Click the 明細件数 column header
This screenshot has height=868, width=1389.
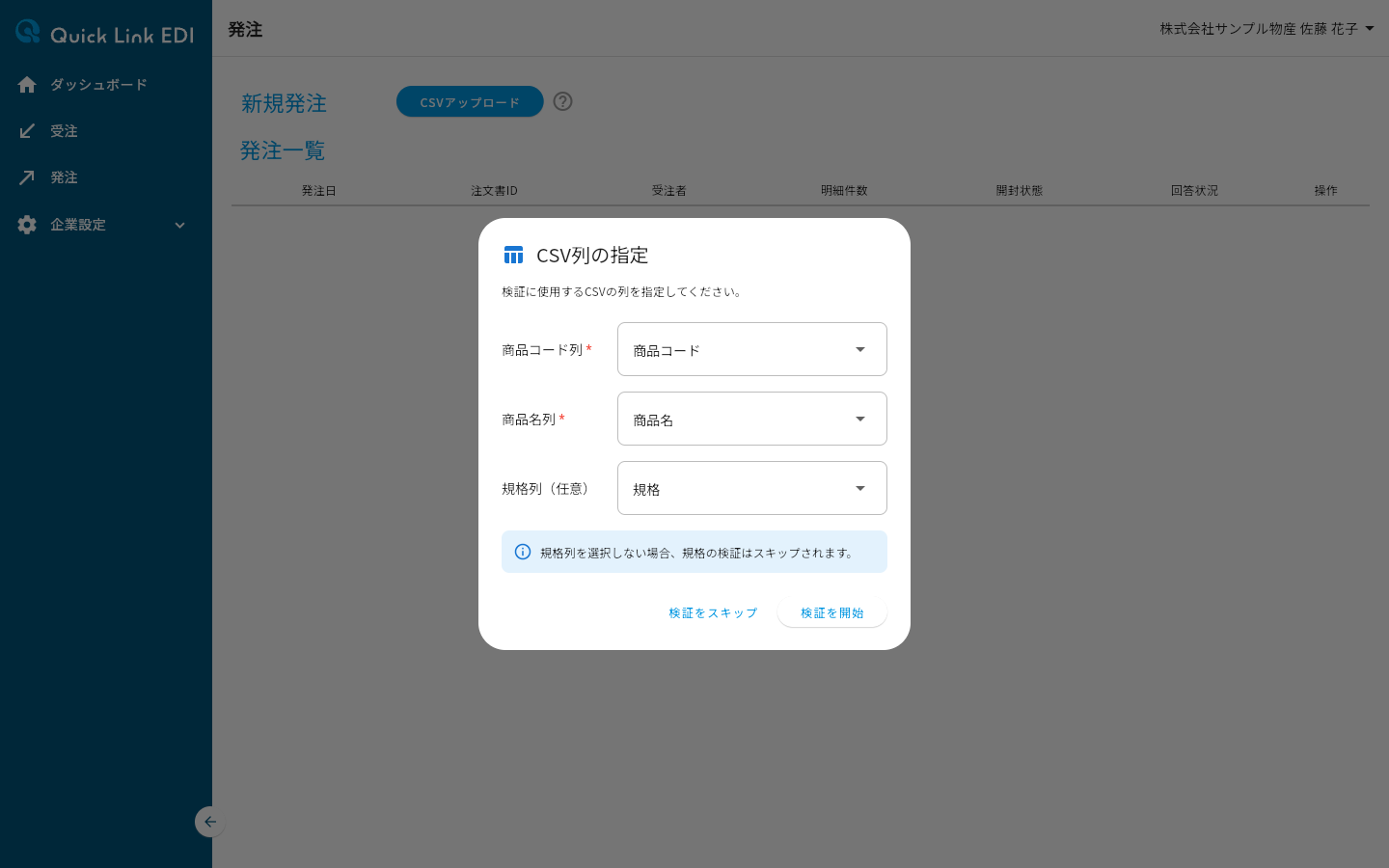(x=844, y=191)
